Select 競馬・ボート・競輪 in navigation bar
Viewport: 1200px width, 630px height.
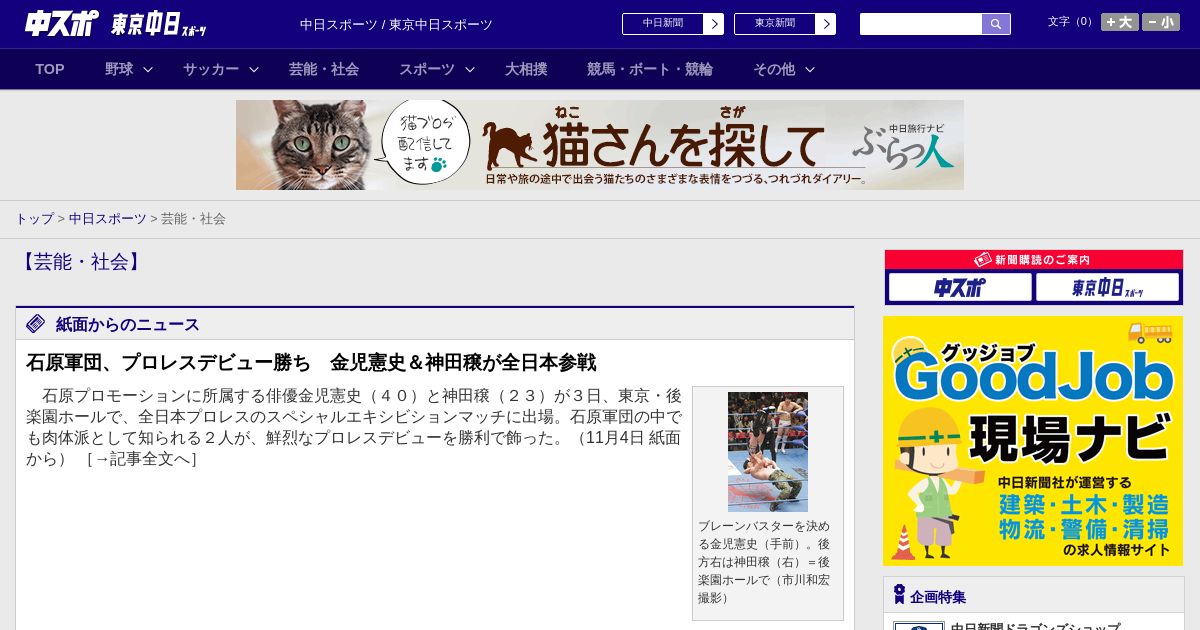coord(650,69)
